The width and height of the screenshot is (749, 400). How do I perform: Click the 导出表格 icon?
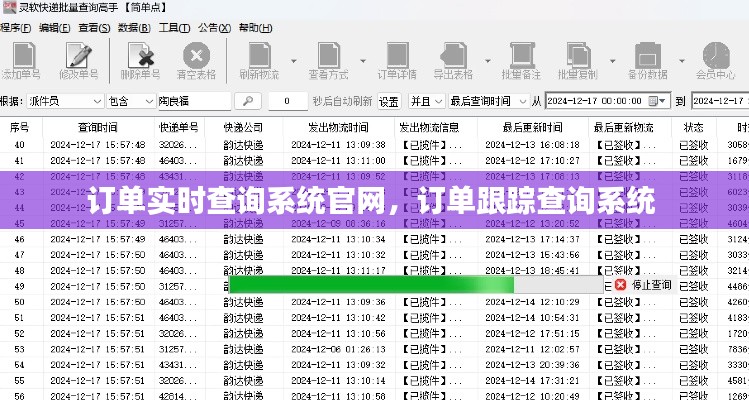452,59
